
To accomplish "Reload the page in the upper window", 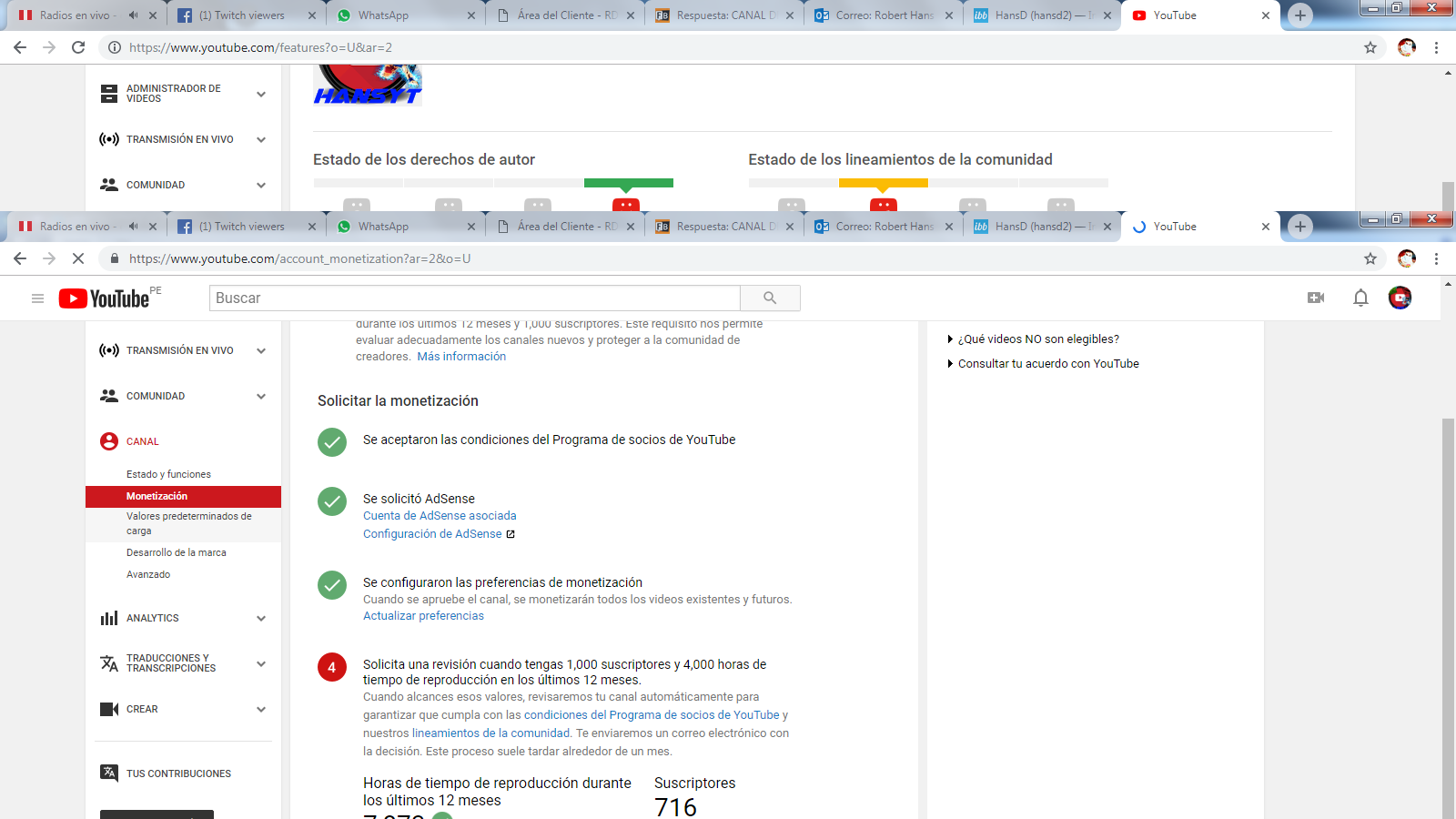I will [78, 47].
